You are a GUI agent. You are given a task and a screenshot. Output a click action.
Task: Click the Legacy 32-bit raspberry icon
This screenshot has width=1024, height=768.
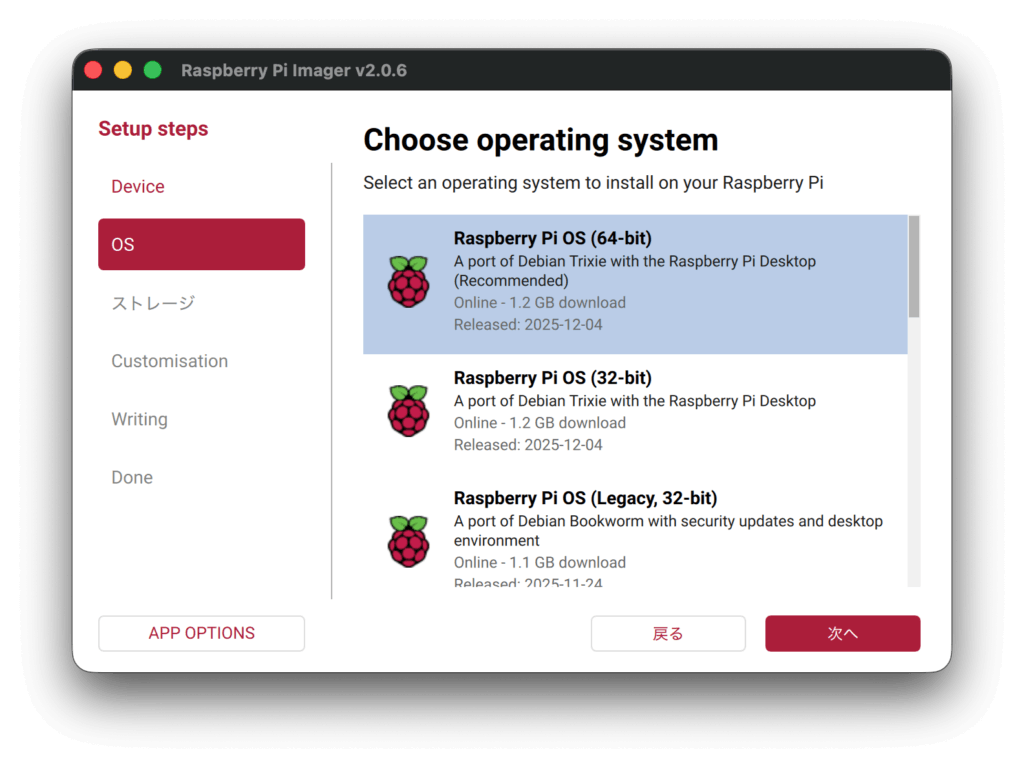[408, 541]
